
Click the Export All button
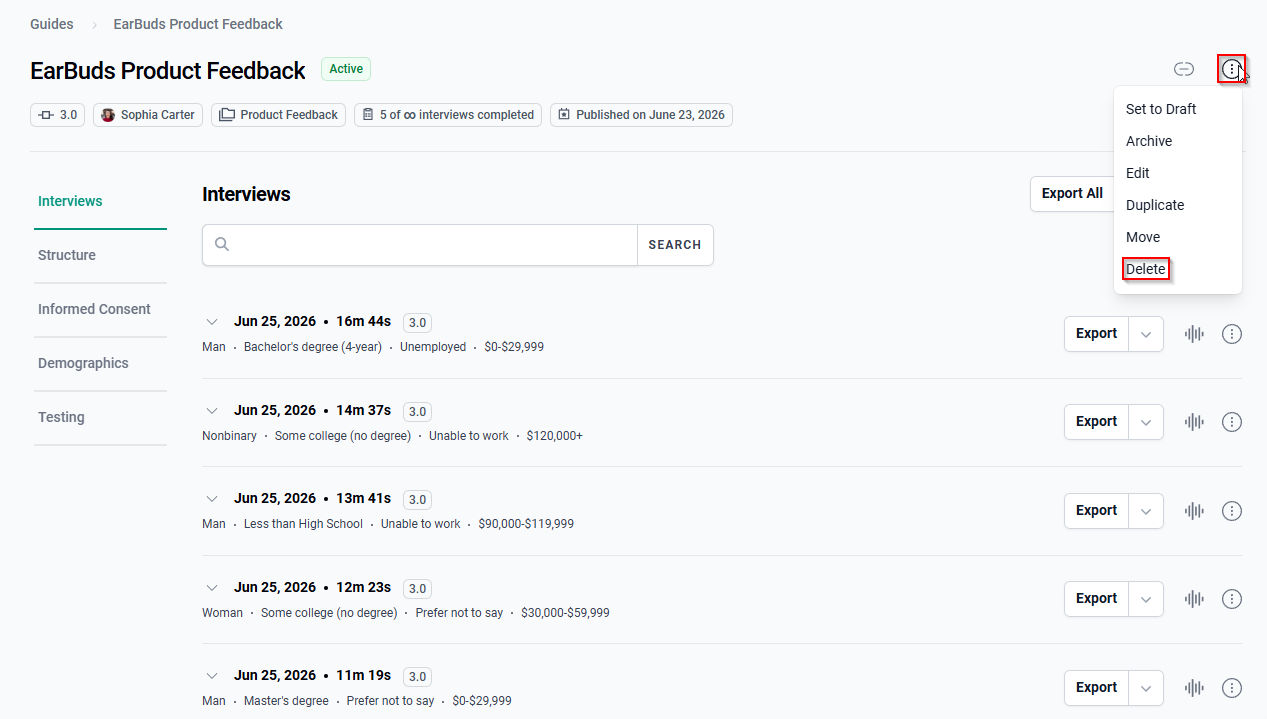coord(1072,194)
